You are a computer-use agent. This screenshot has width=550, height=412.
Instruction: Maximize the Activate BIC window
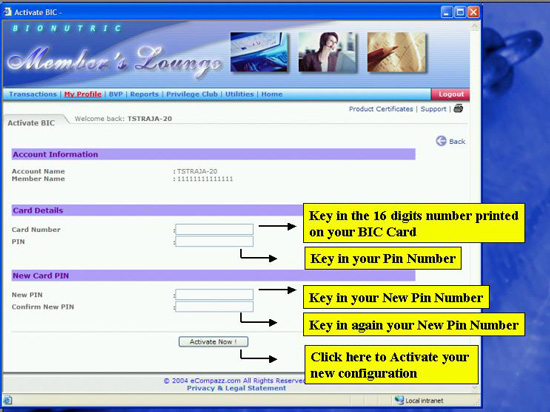click(460, 12)
